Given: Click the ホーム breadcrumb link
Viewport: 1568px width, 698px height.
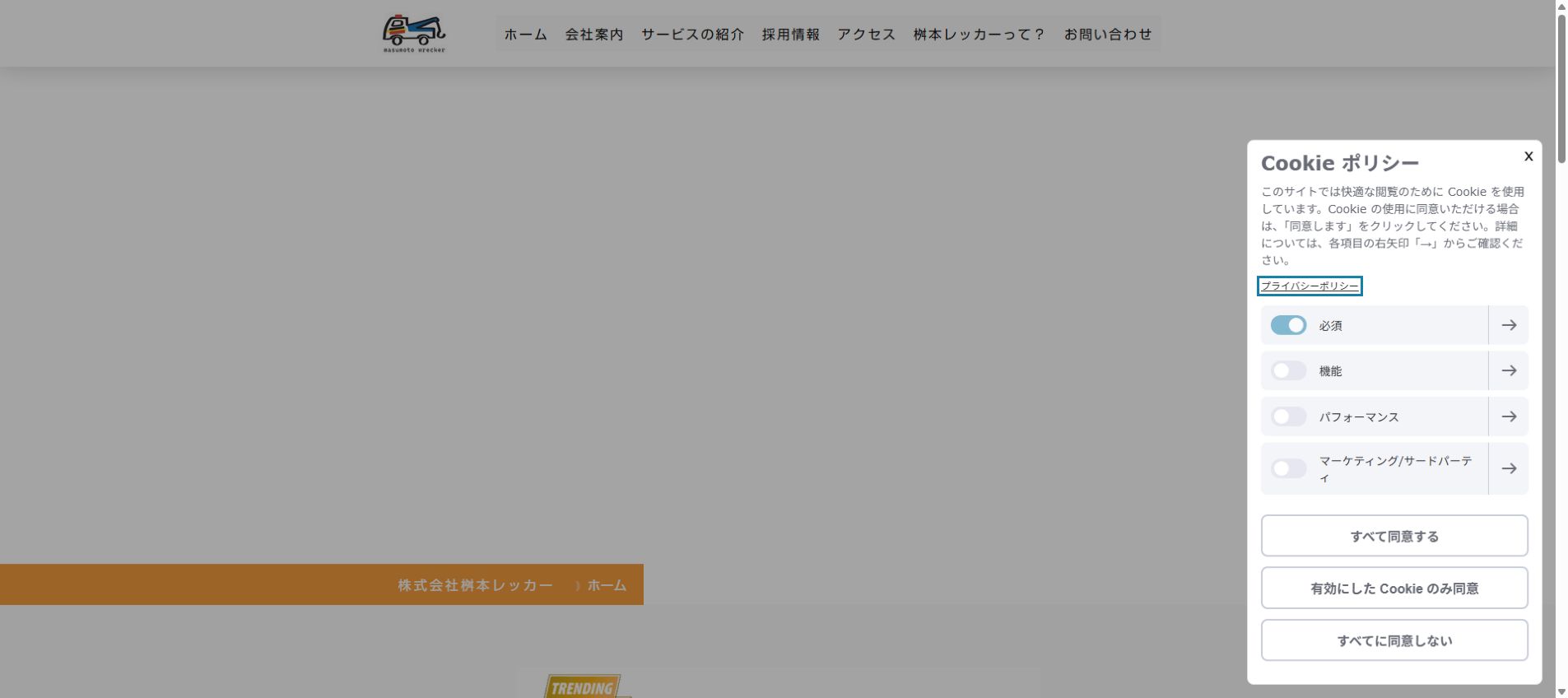Looking at the screenshot, I should 607,585.
